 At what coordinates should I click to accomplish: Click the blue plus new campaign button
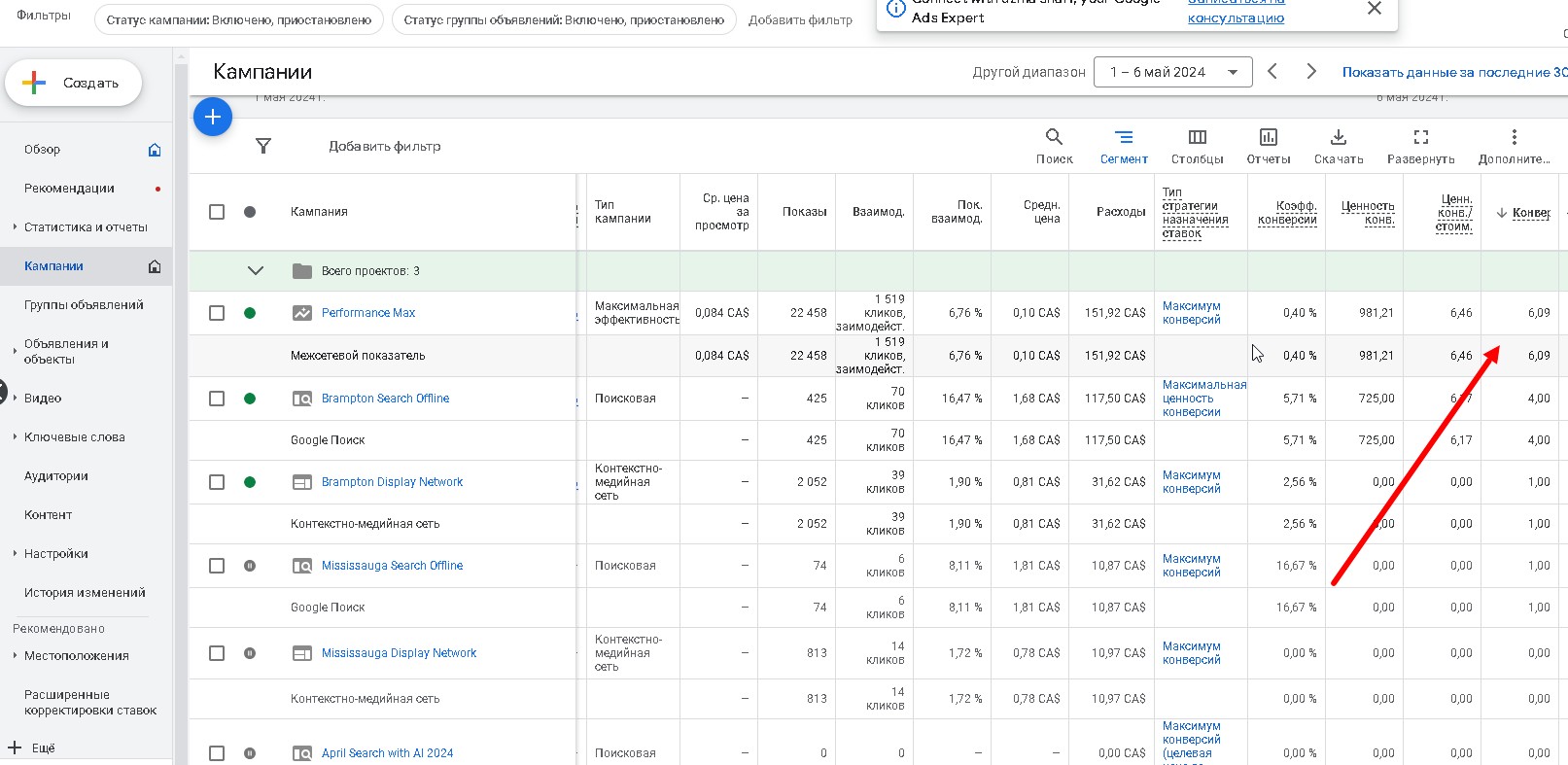[x=213, y=118]
